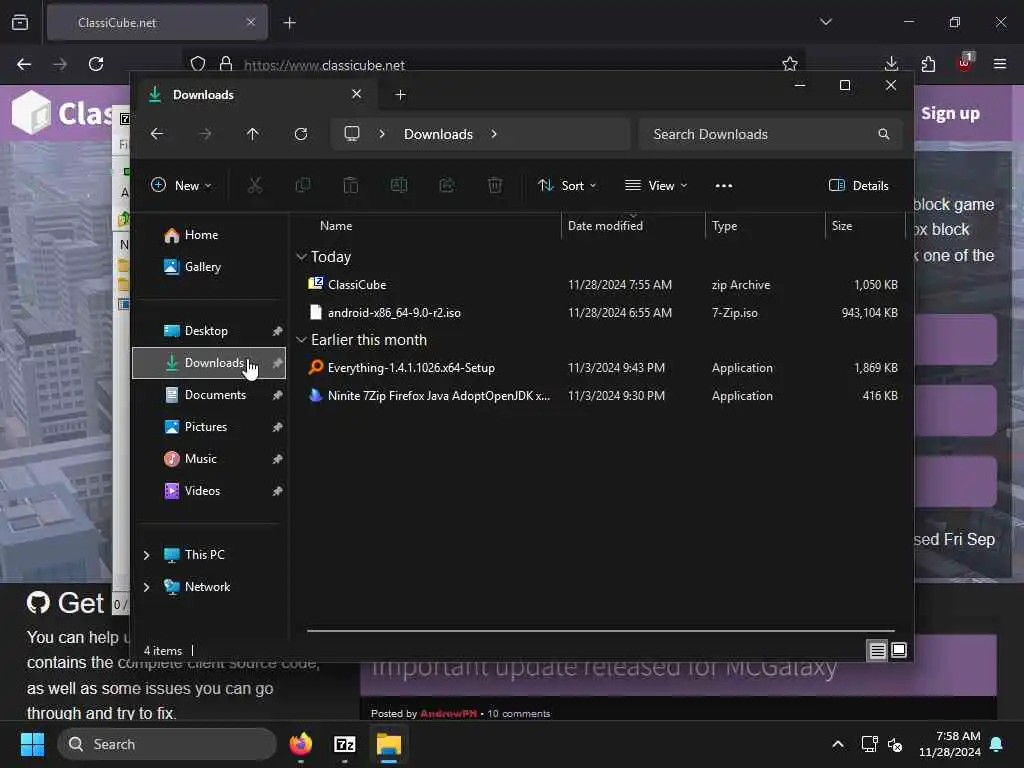Add a new File Explorer tab
1024x768 pixels.
[400, 95]
